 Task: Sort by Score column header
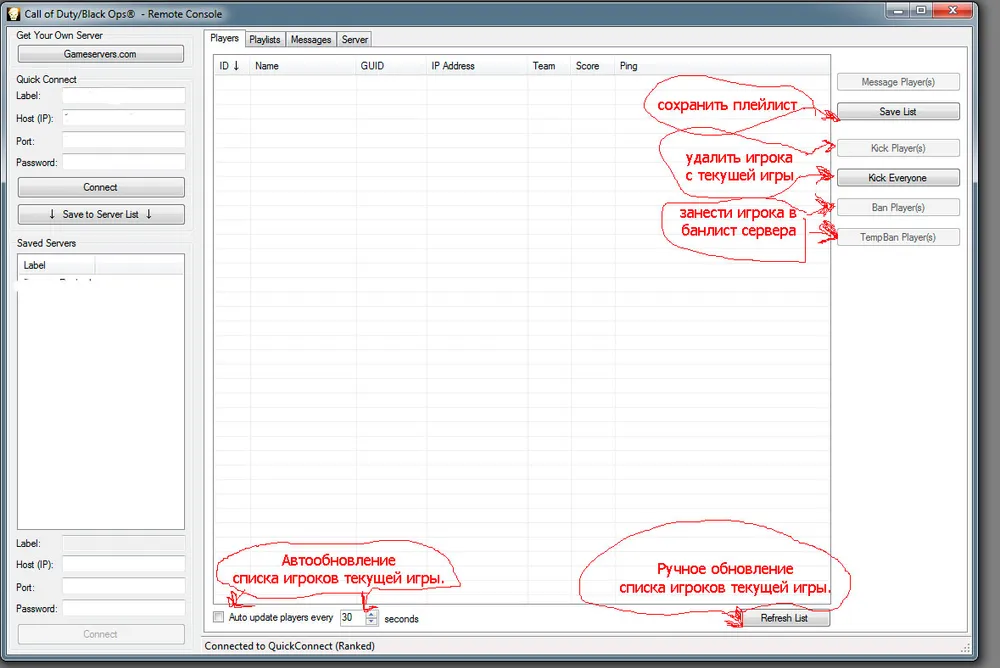coord(592,66)
